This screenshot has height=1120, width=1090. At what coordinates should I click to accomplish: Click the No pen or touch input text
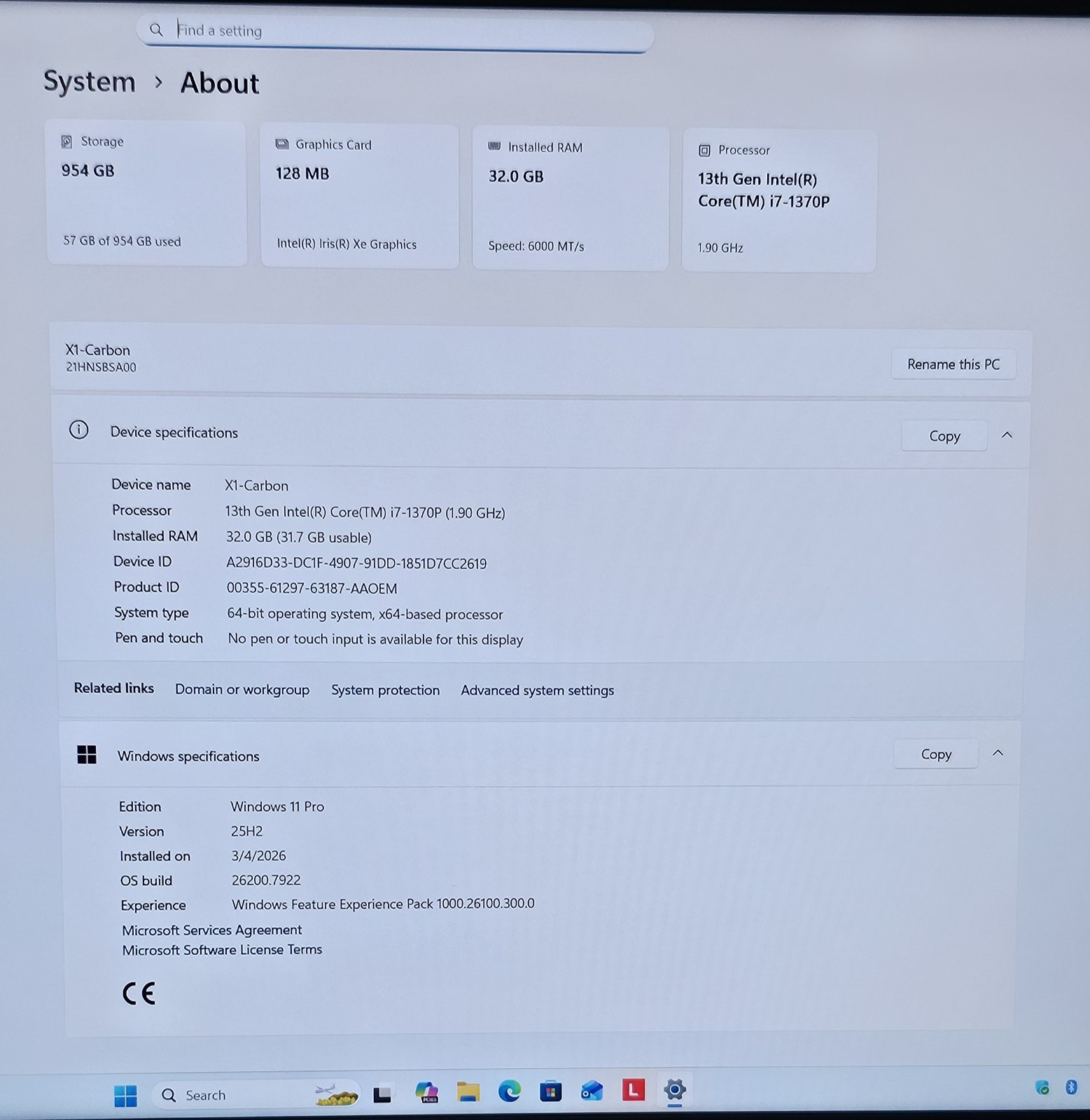coord(375,639)
